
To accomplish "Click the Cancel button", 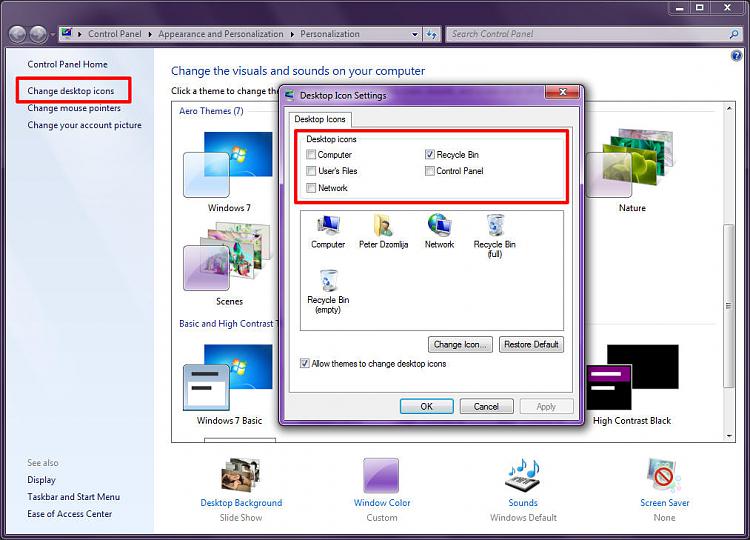I will [486, 407].
